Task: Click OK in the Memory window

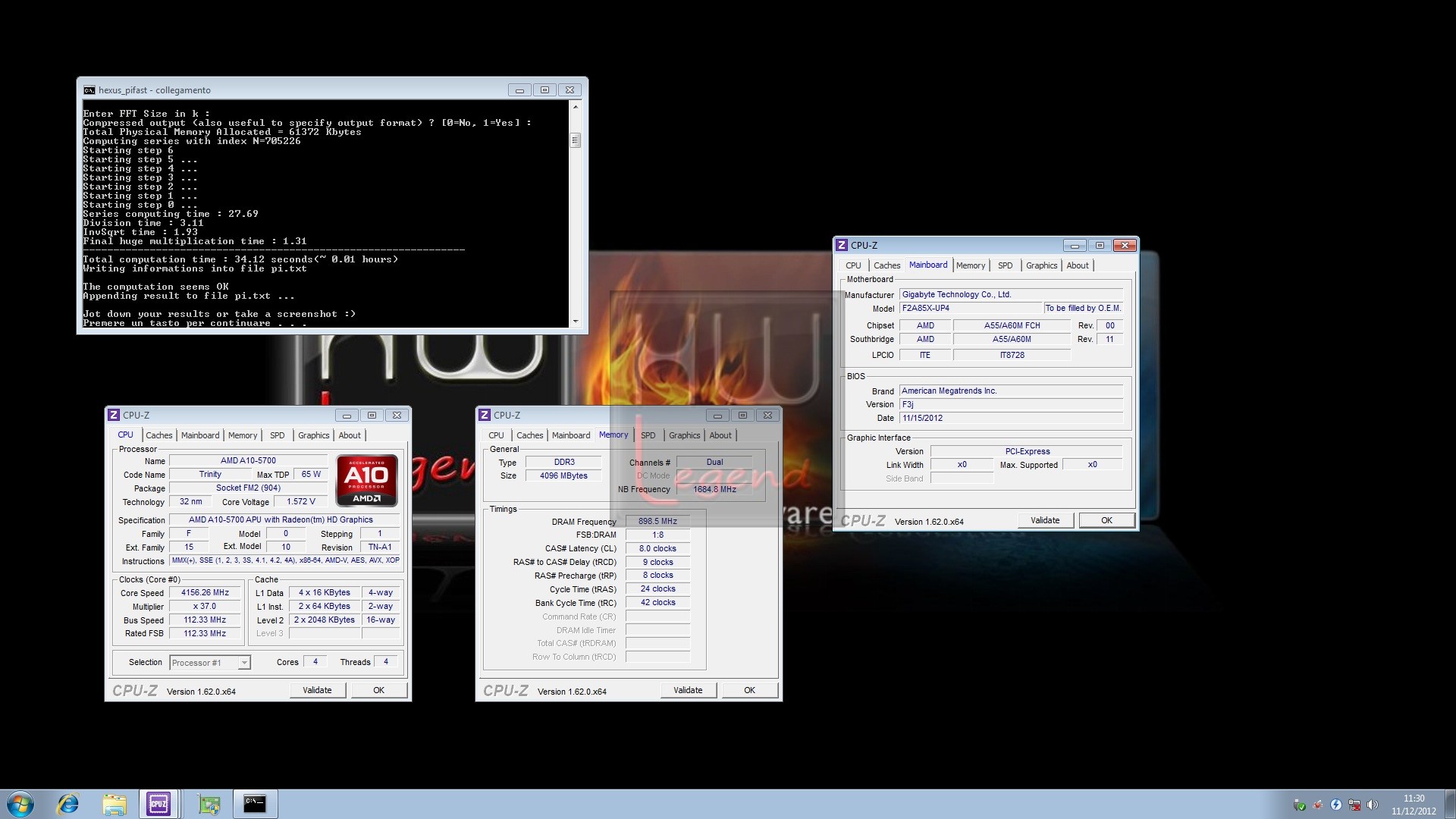Action: pos(750,690)
